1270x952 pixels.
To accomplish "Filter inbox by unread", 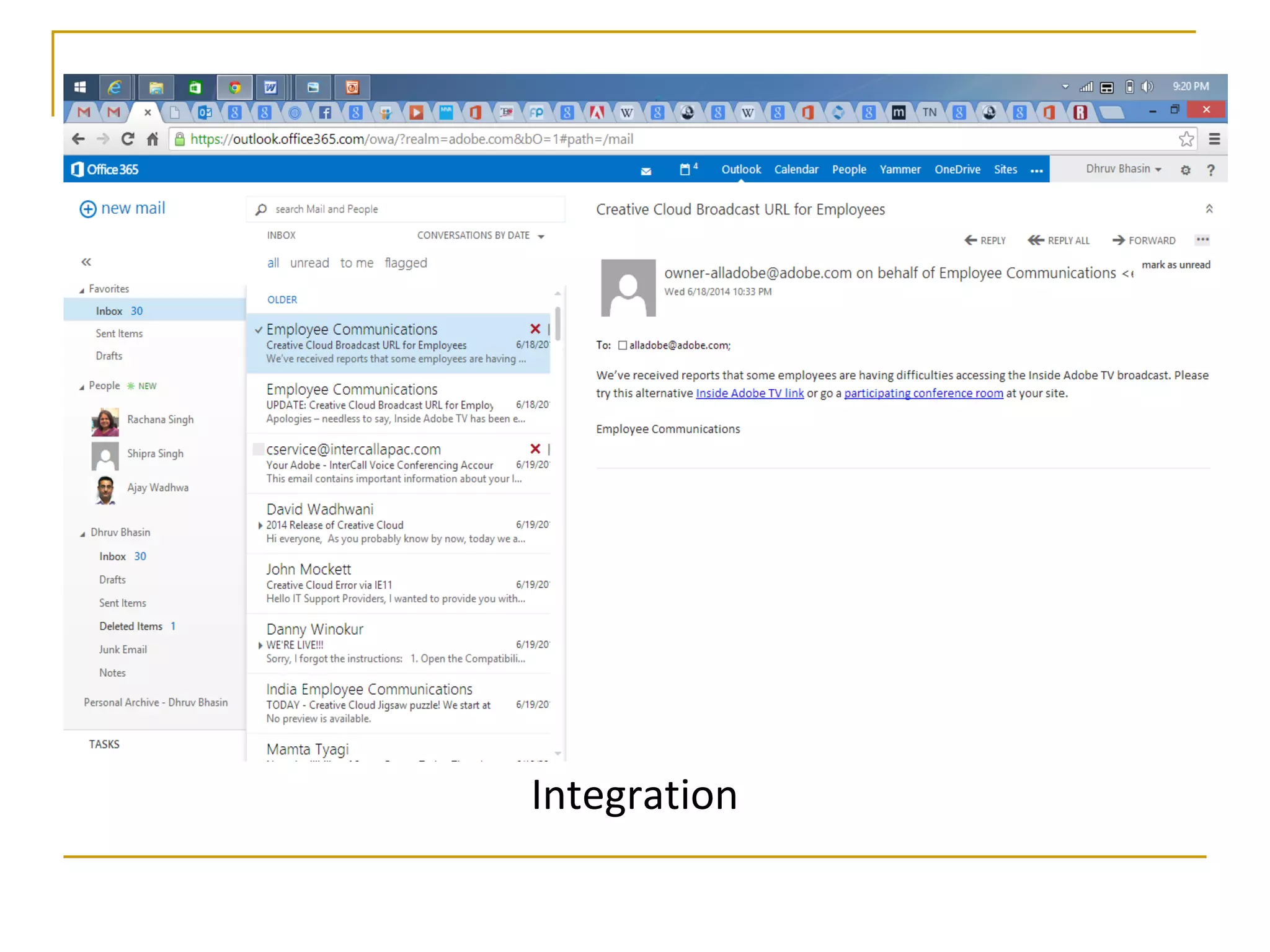I will (x=309, y=263).
